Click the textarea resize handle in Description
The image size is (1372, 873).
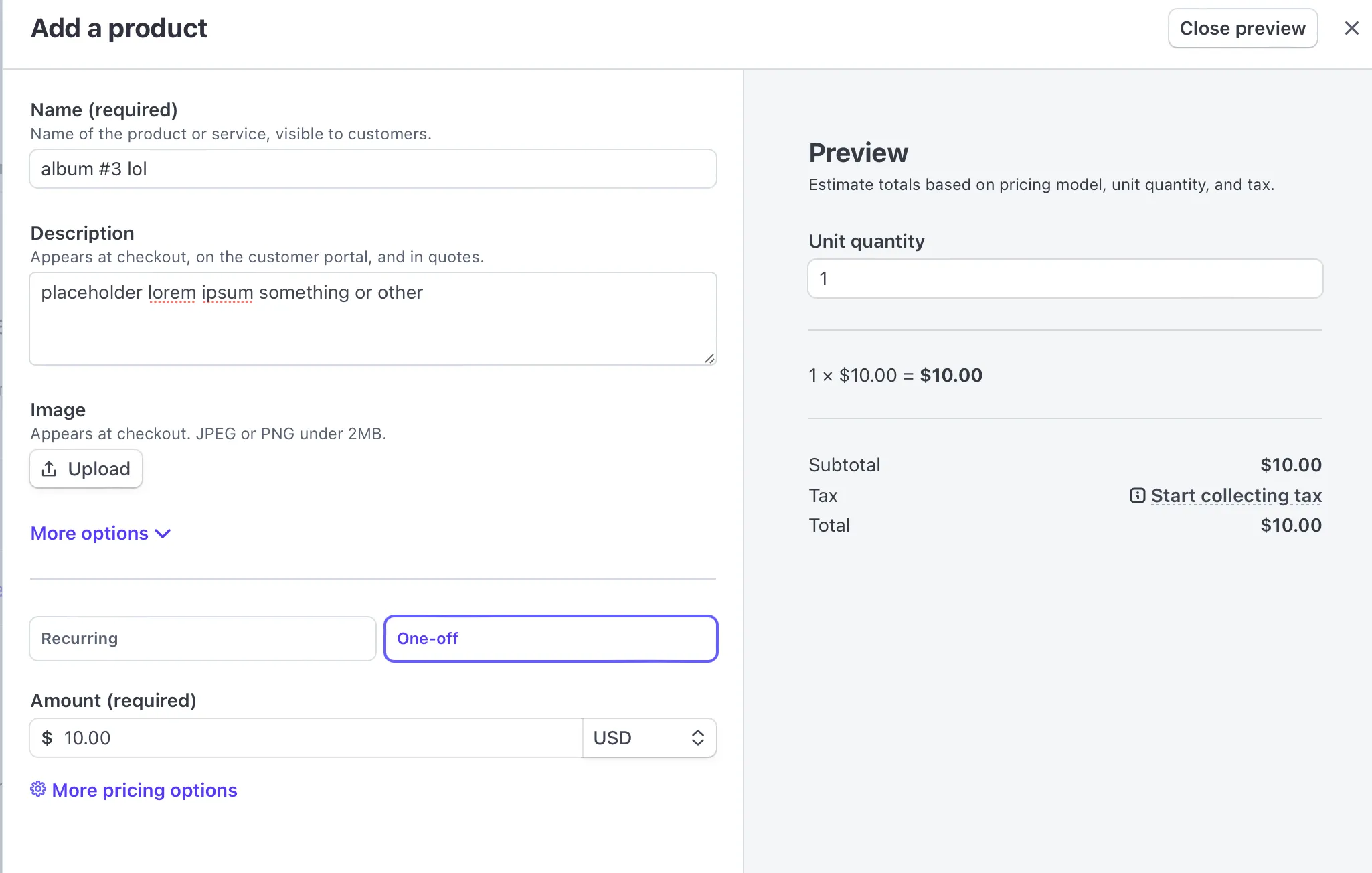[x=709, y=358]
